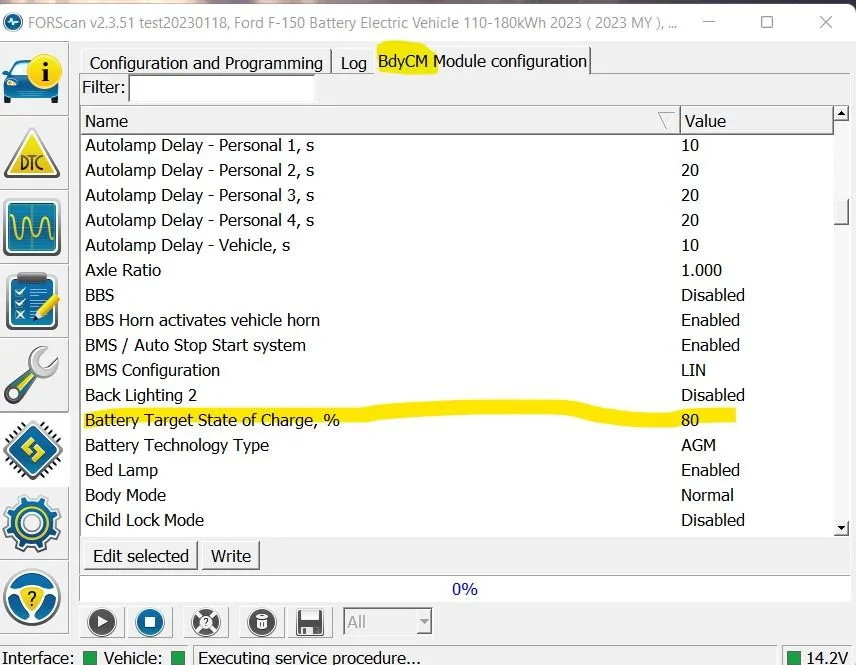Switch to the Log tab
The width and height of the screenshot is (856, 665).
353,62
